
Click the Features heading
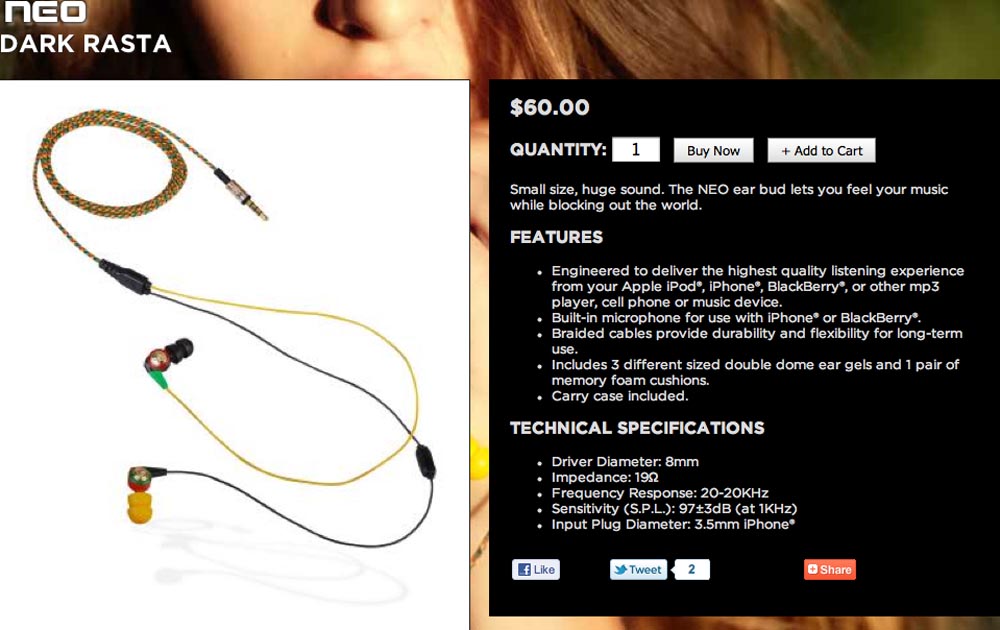[556, 237]
